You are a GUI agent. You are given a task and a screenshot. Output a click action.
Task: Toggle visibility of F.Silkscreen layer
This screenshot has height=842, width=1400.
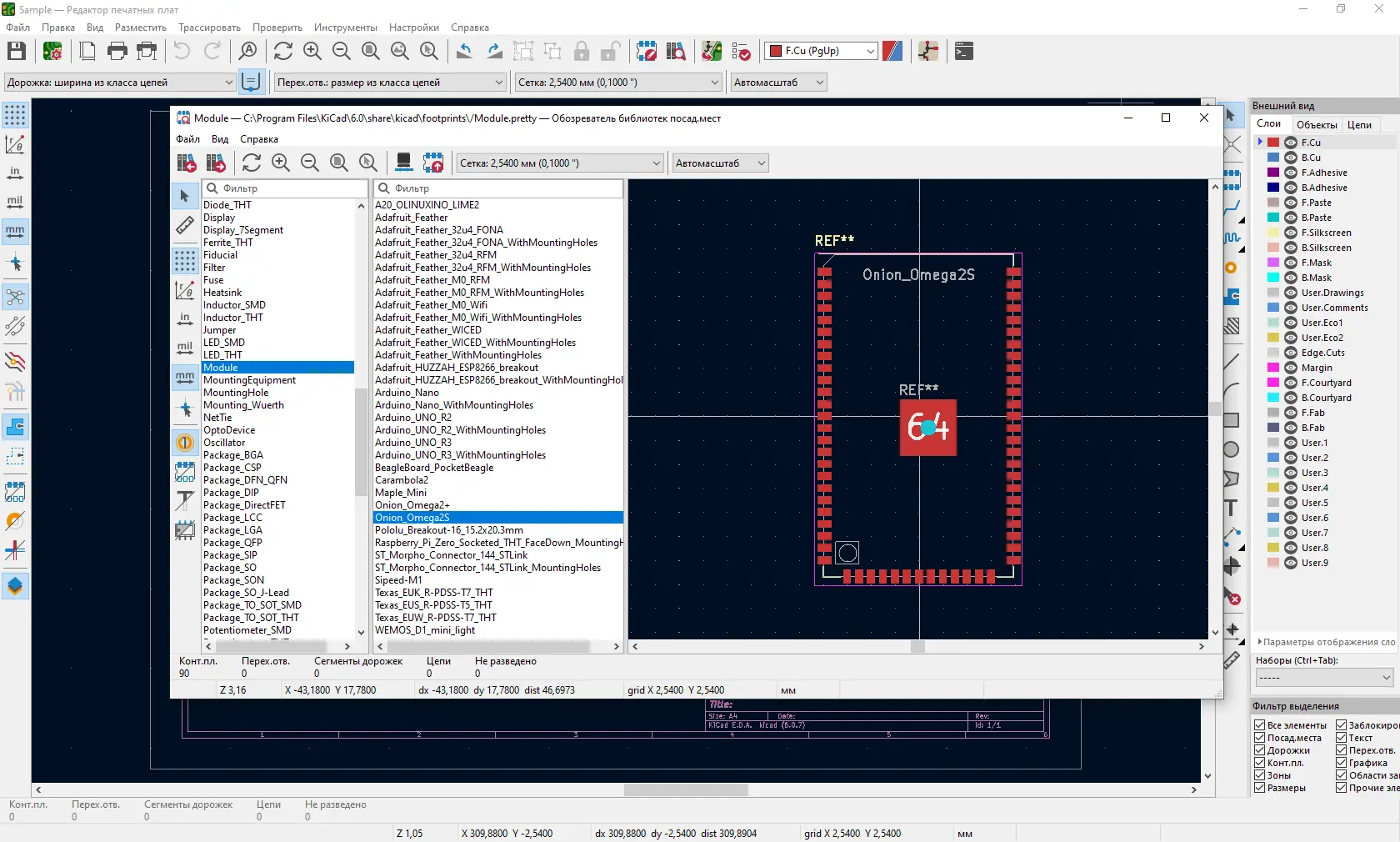point(1291,233)
